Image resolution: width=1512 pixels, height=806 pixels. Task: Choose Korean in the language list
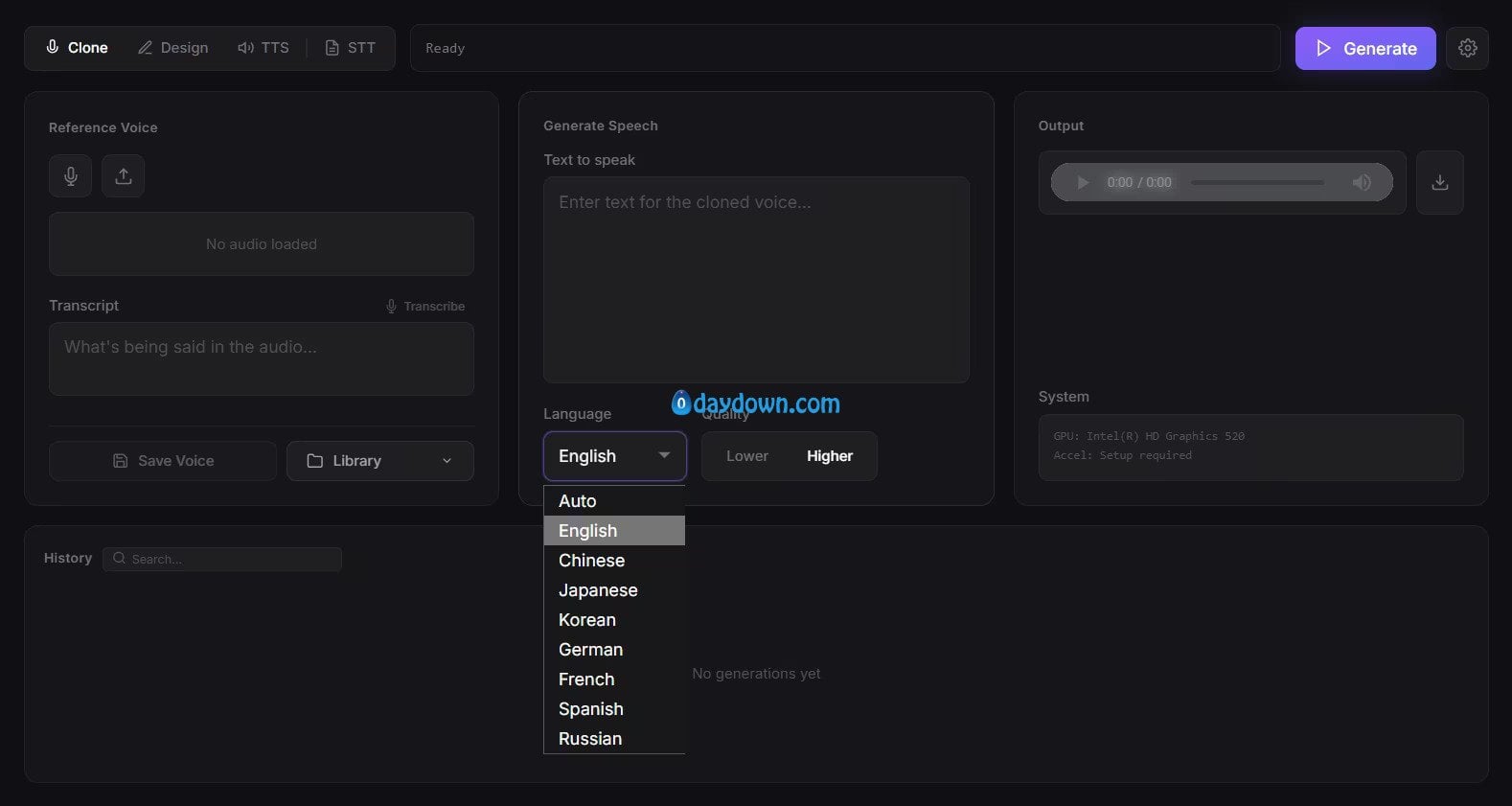pos(614,620)
